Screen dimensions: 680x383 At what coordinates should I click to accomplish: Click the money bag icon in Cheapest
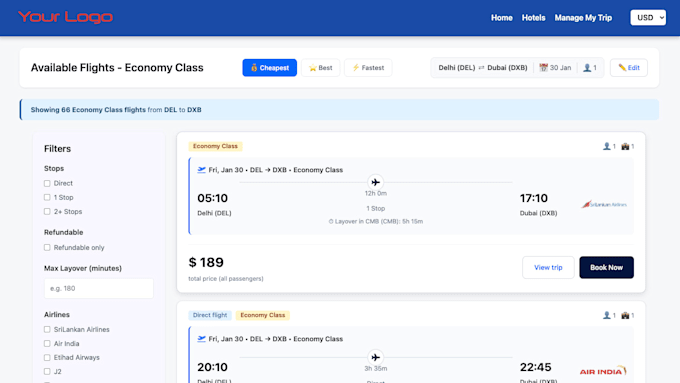(x=254, y=68)
